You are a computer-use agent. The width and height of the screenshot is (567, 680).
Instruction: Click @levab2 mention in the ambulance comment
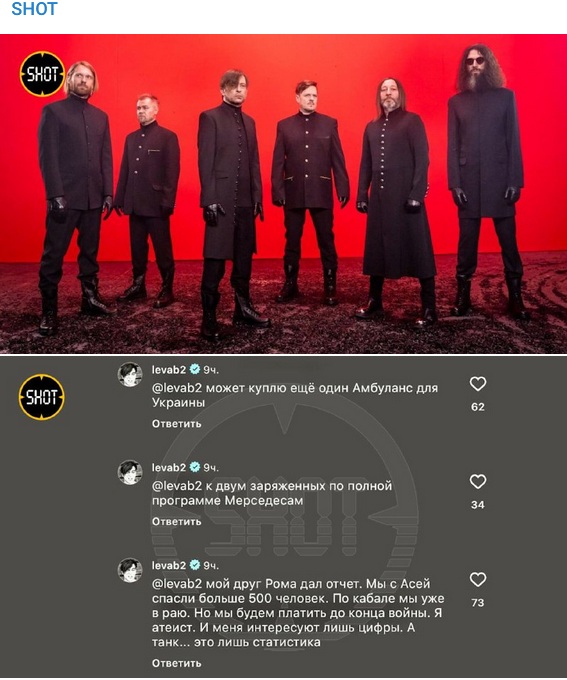177,388
